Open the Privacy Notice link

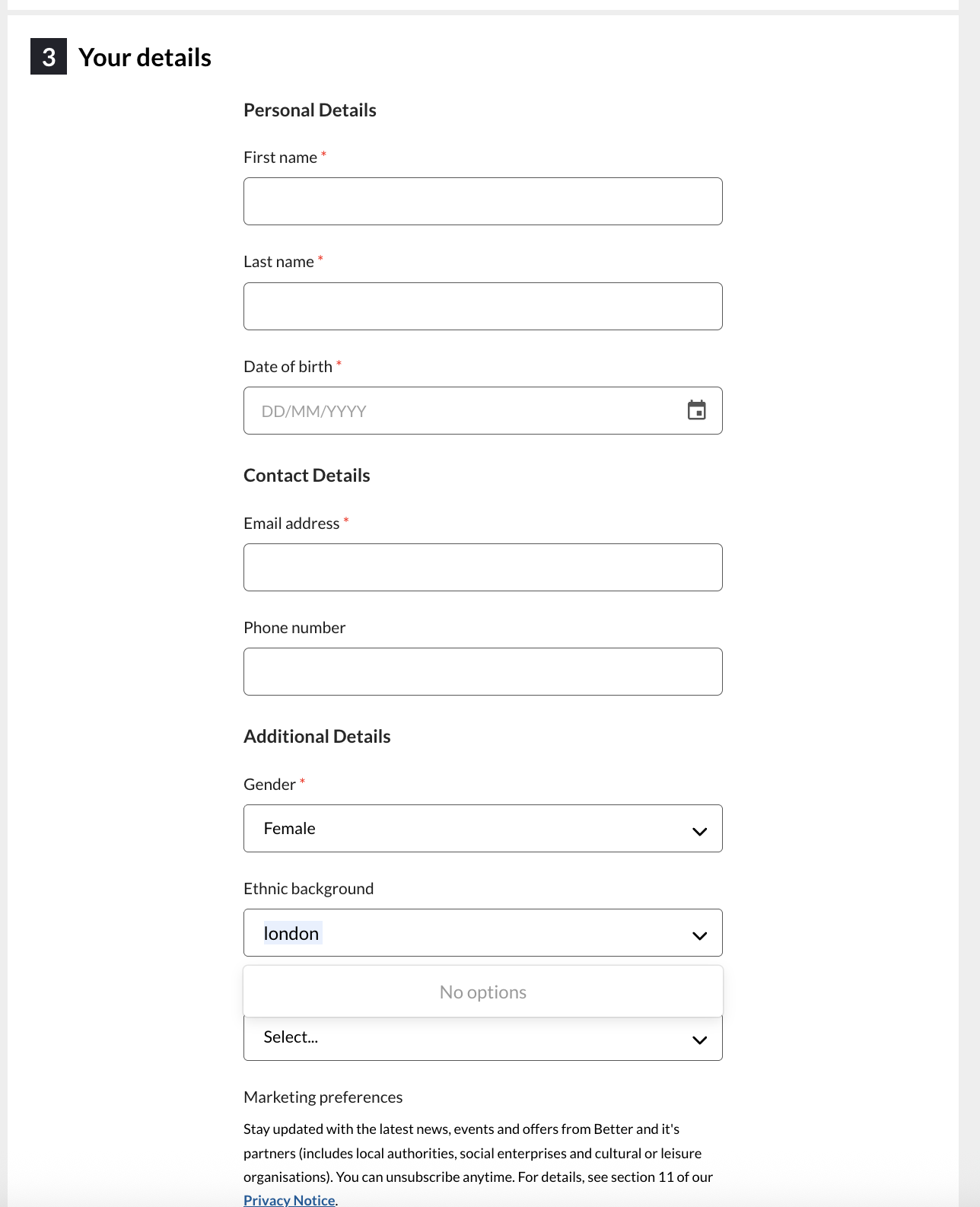click(289, 1199)
